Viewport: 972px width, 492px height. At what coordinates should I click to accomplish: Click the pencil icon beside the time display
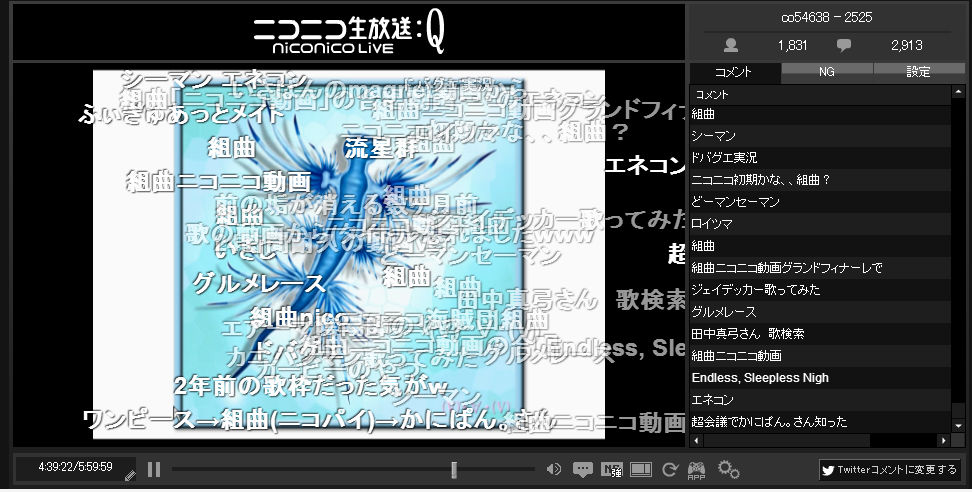pos(130,475)
